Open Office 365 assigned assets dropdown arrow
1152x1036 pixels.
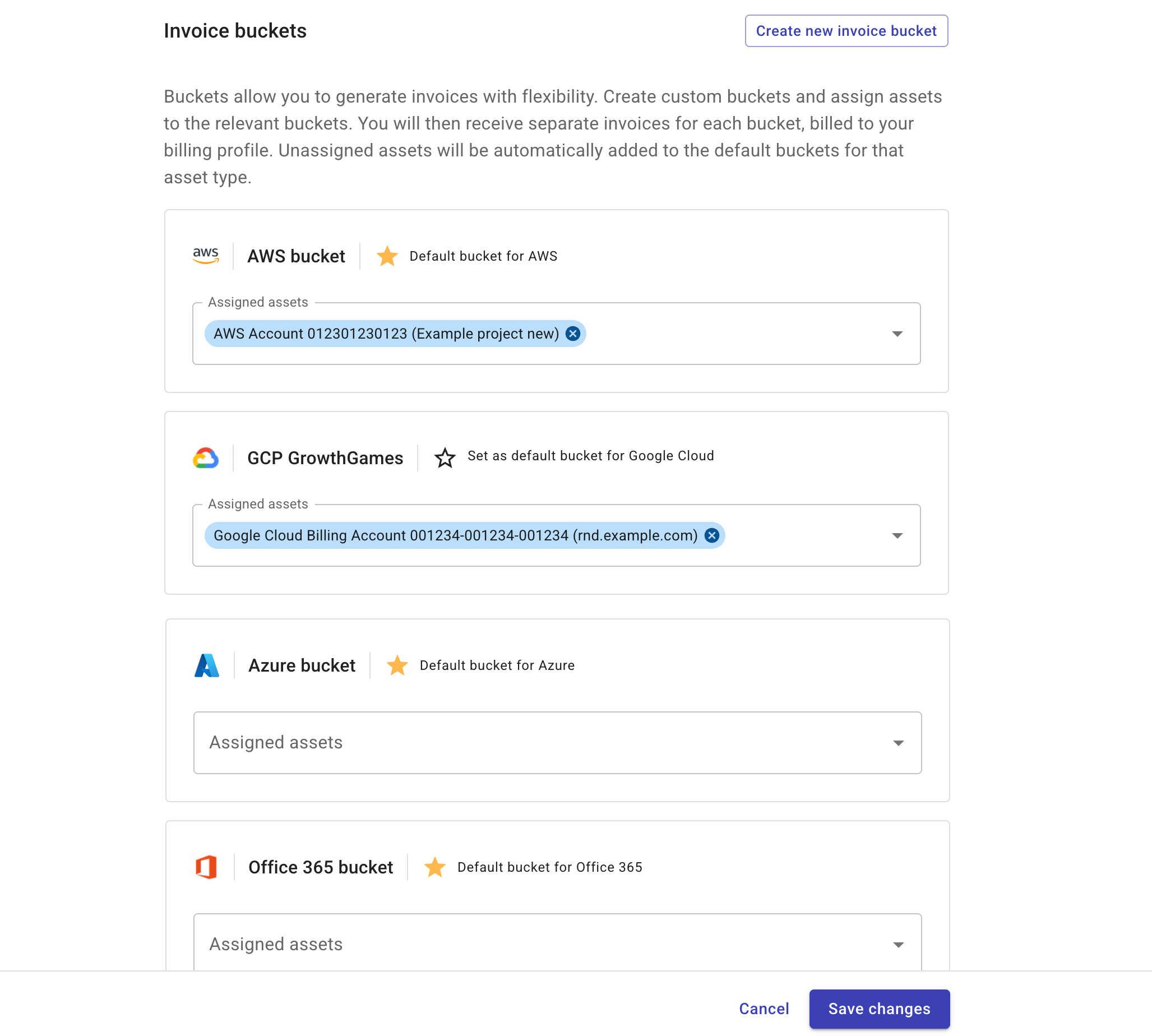[x=897, y=945]
